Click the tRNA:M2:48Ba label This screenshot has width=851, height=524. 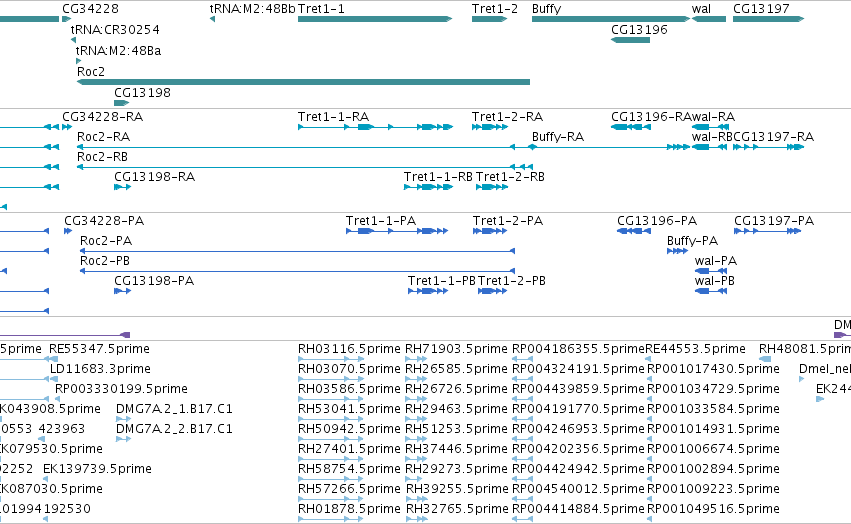pyautogui.click(x=118, y=50)
